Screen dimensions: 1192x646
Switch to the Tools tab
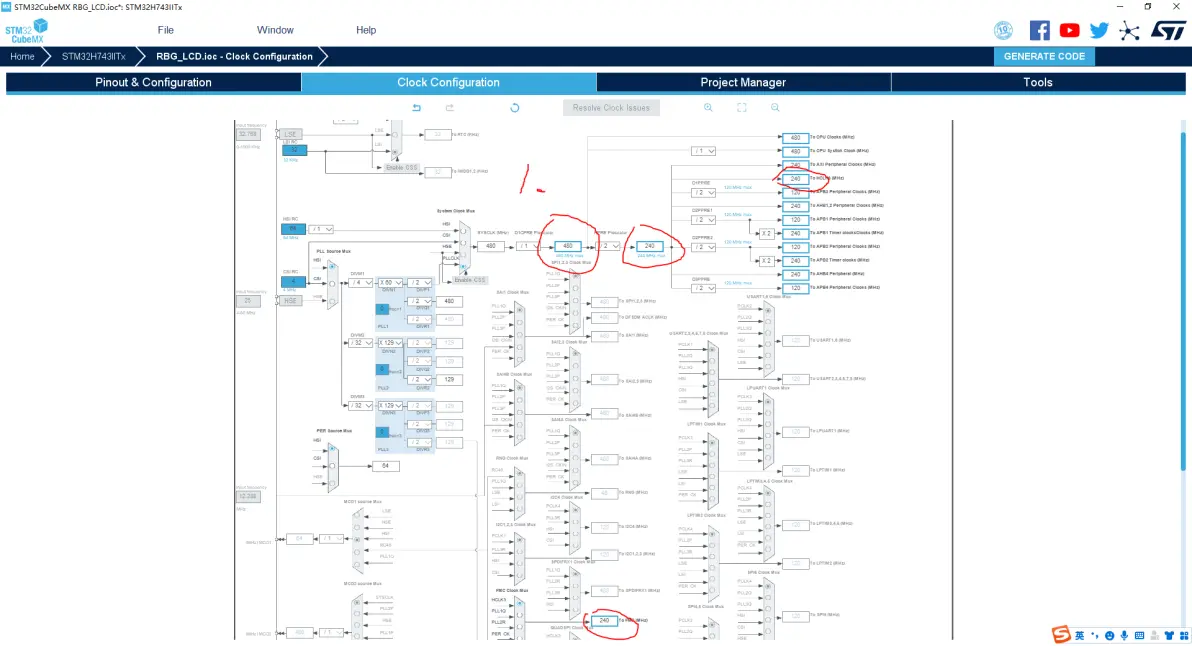[1038, 82]
